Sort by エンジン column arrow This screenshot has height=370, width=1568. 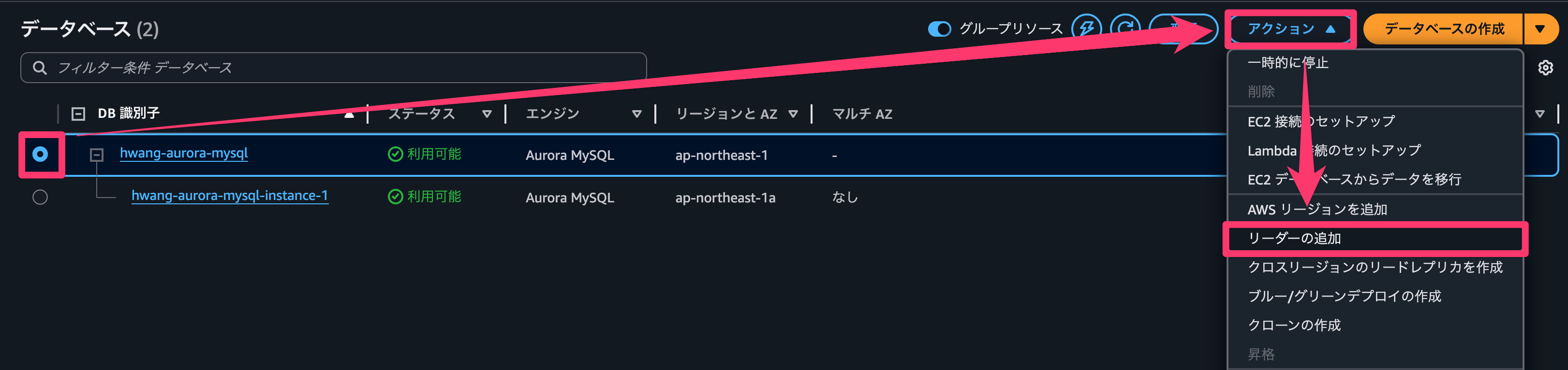coord(636,114)
